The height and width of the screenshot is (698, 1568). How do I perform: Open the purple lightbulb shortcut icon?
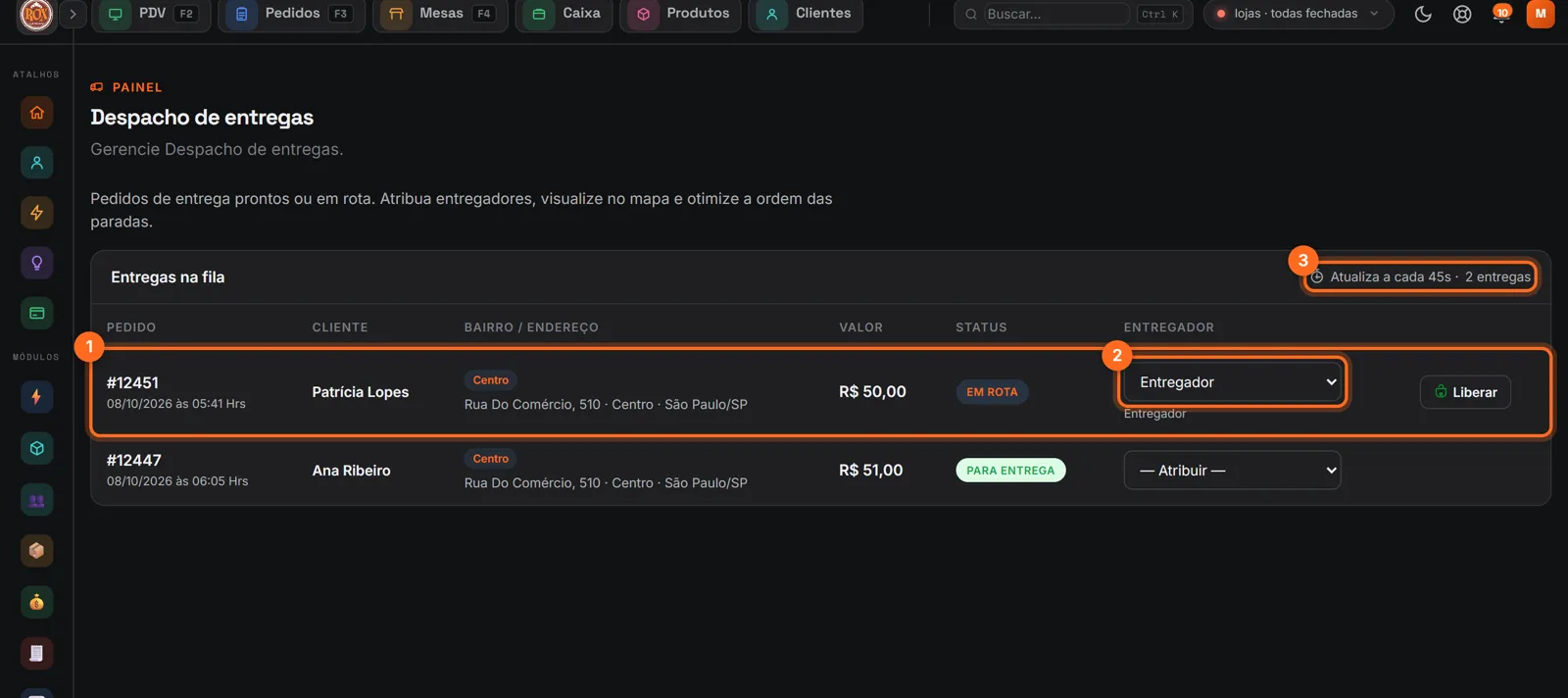click(x=36, y=263)
